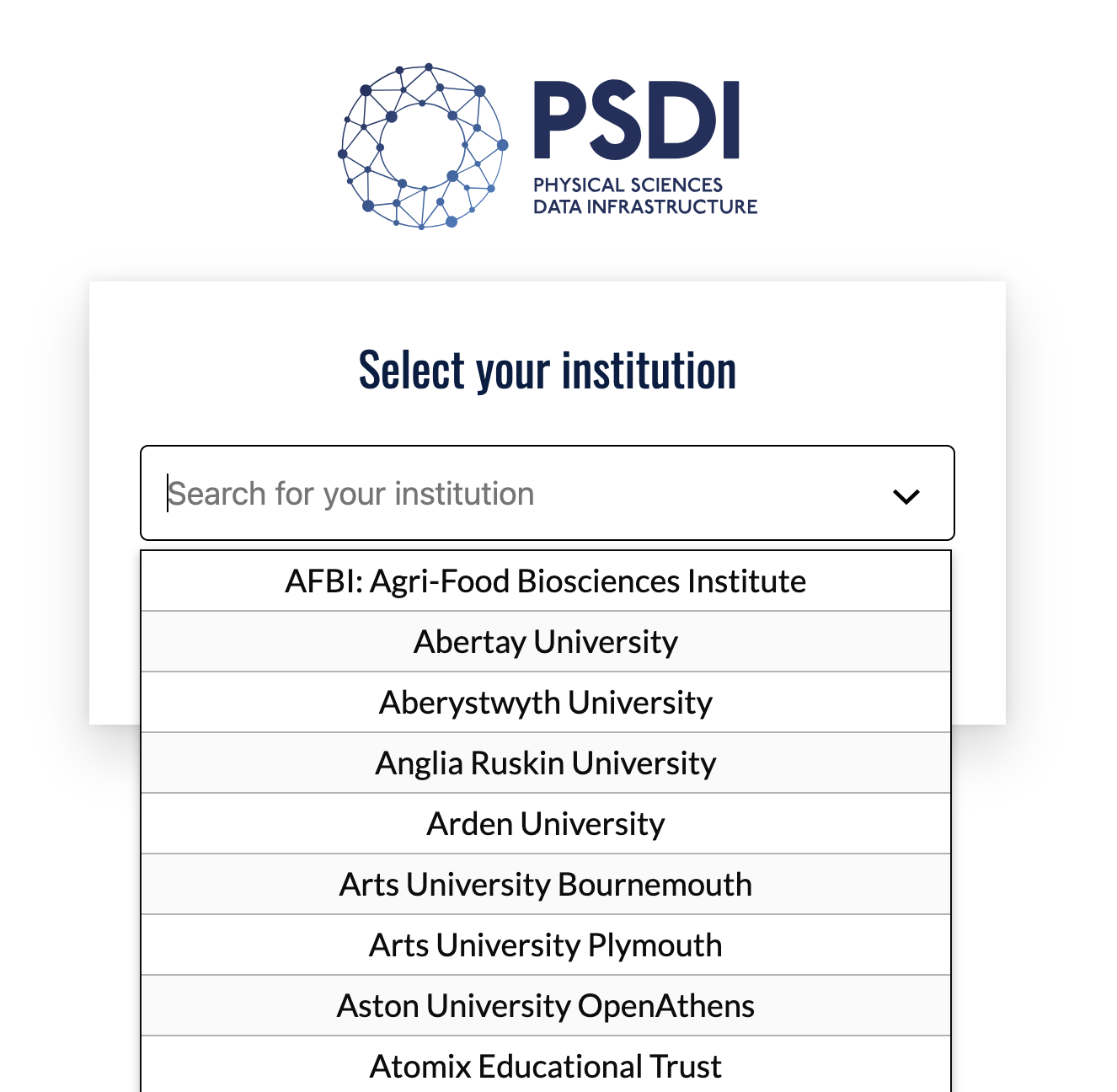The width and height of the screenshot is (1117, 1092).
Task: Select Aston University OpenAthens
Action: click(546, 1006)
